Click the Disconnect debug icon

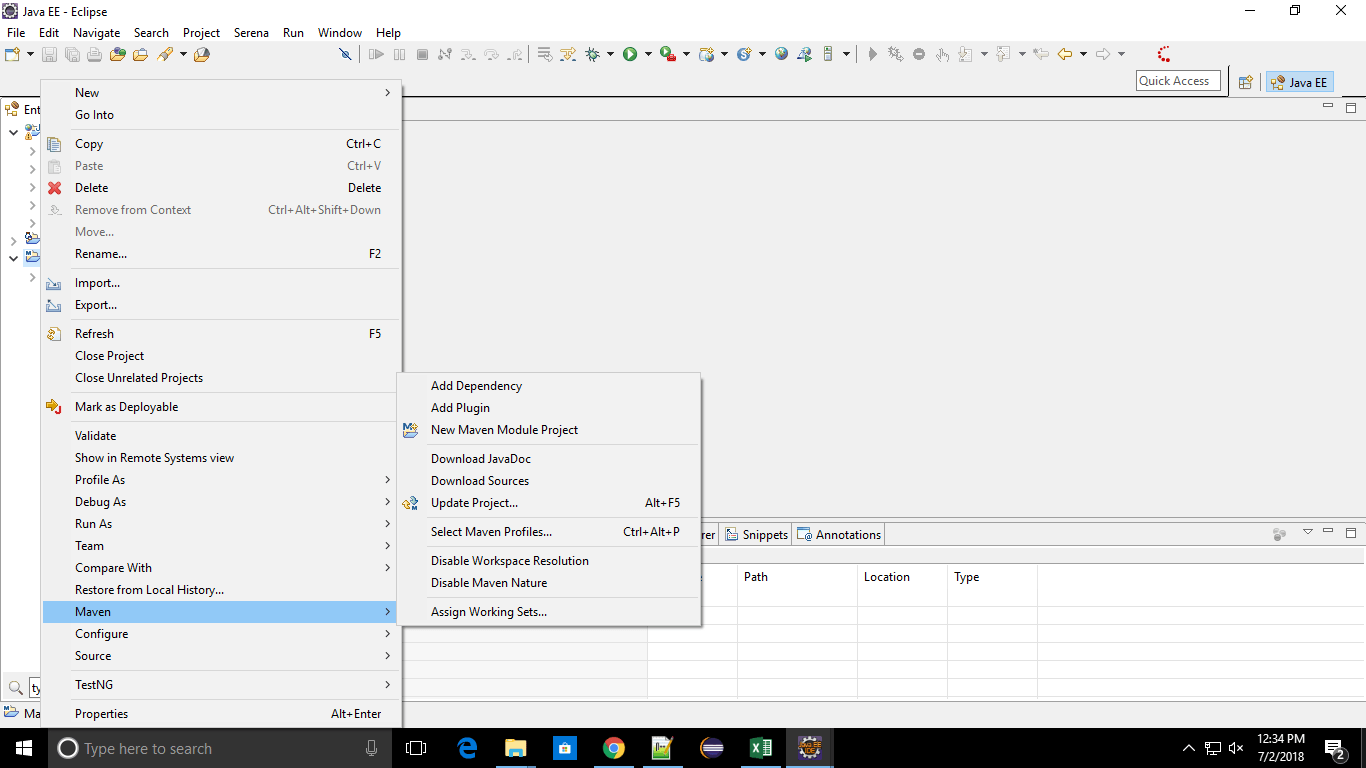tap(445, 54)
